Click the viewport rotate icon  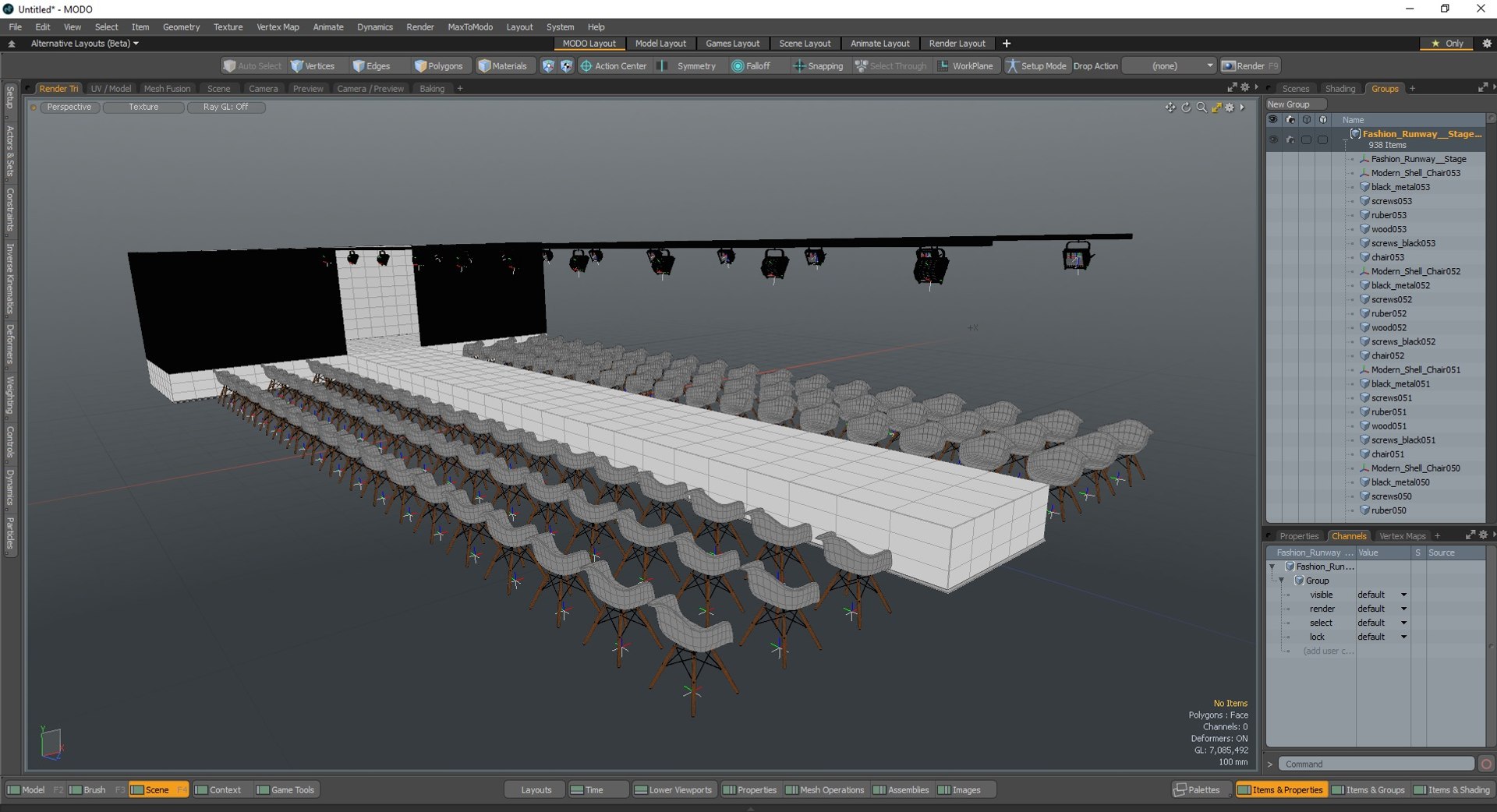click(1186, 108)
